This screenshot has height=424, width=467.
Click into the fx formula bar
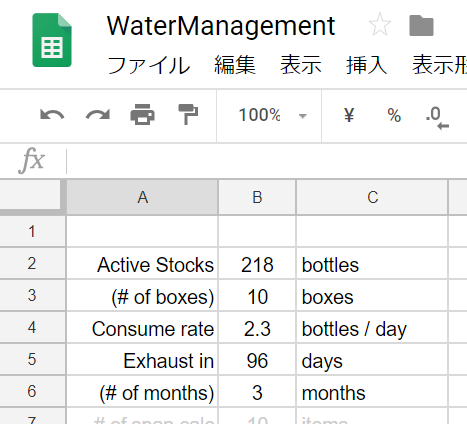click(267, 161)
